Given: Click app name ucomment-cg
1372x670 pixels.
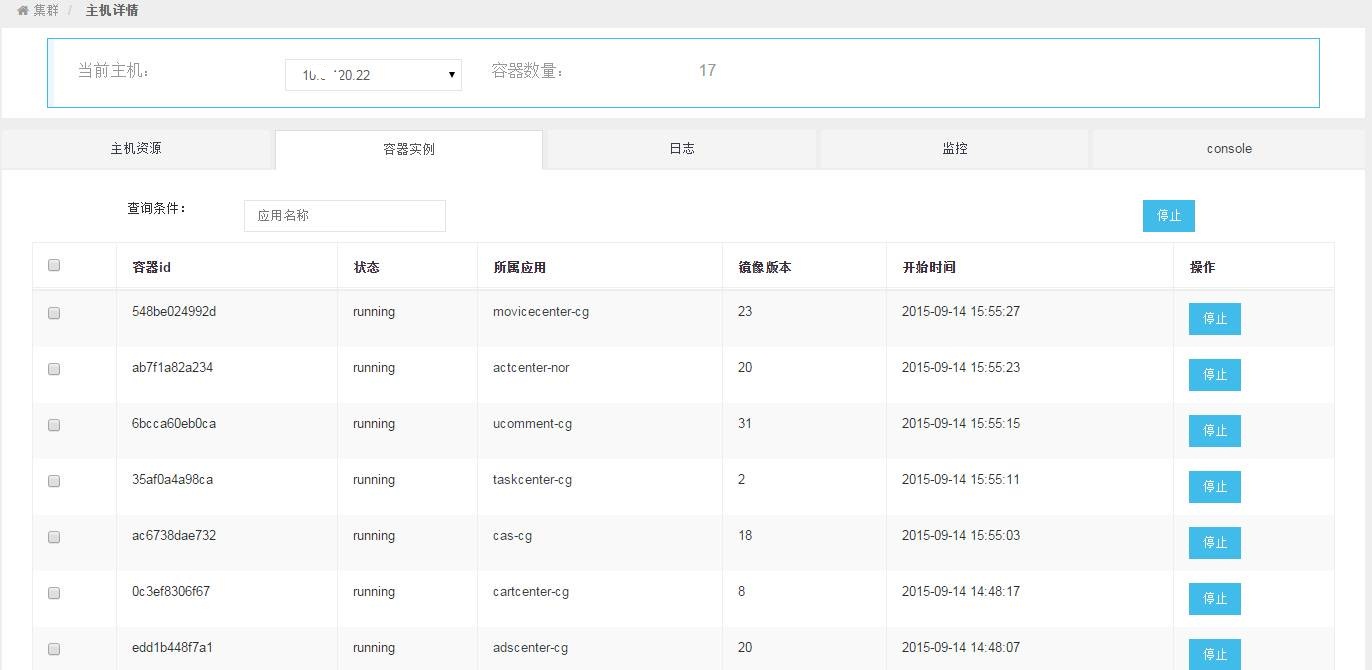Looking at the screenshot, I should [x=532, y=424].
